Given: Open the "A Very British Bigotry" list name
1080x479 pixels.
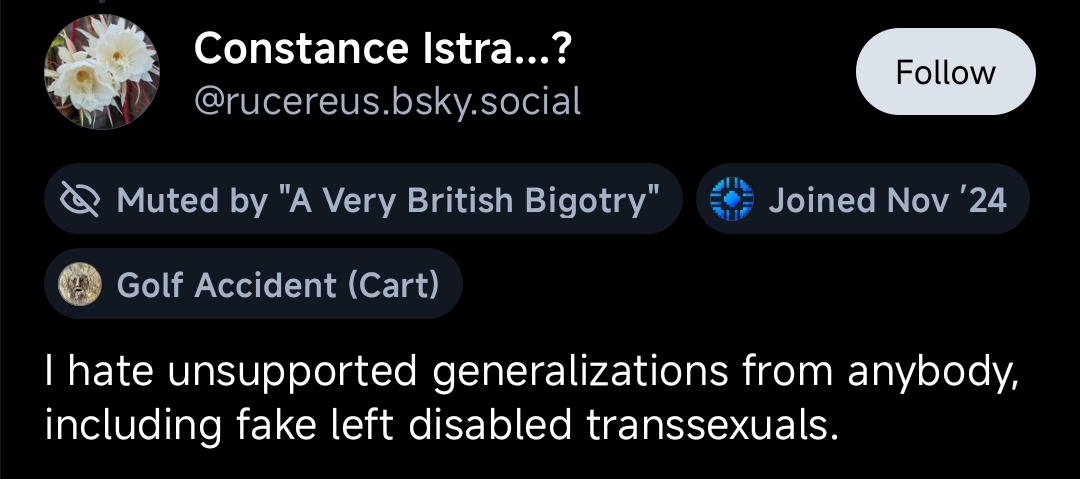Looking at the screenshot, I should [x=473, y=200].
